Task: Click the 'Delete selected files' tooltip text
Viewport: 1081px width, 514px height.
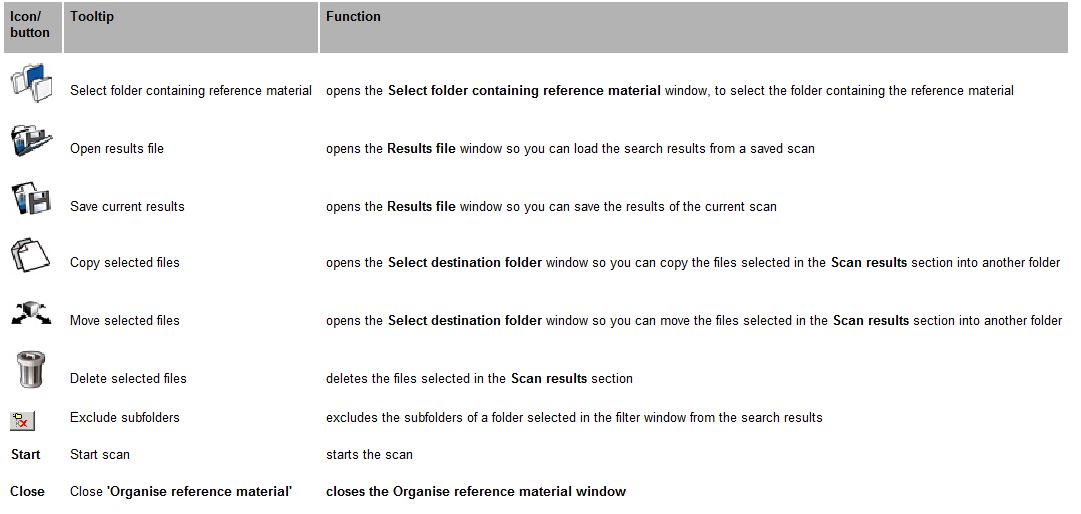Action: [x=128, y=379]
